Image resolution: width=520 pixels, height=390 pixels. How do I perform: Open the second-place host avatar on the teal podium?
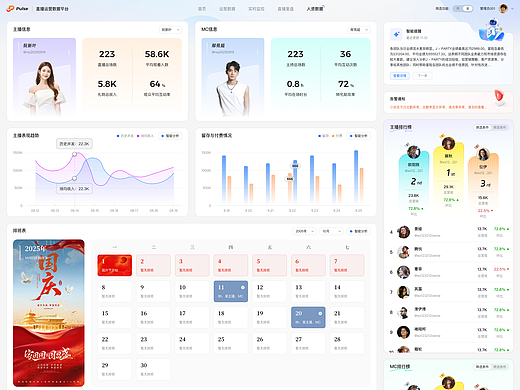(414, 152)
